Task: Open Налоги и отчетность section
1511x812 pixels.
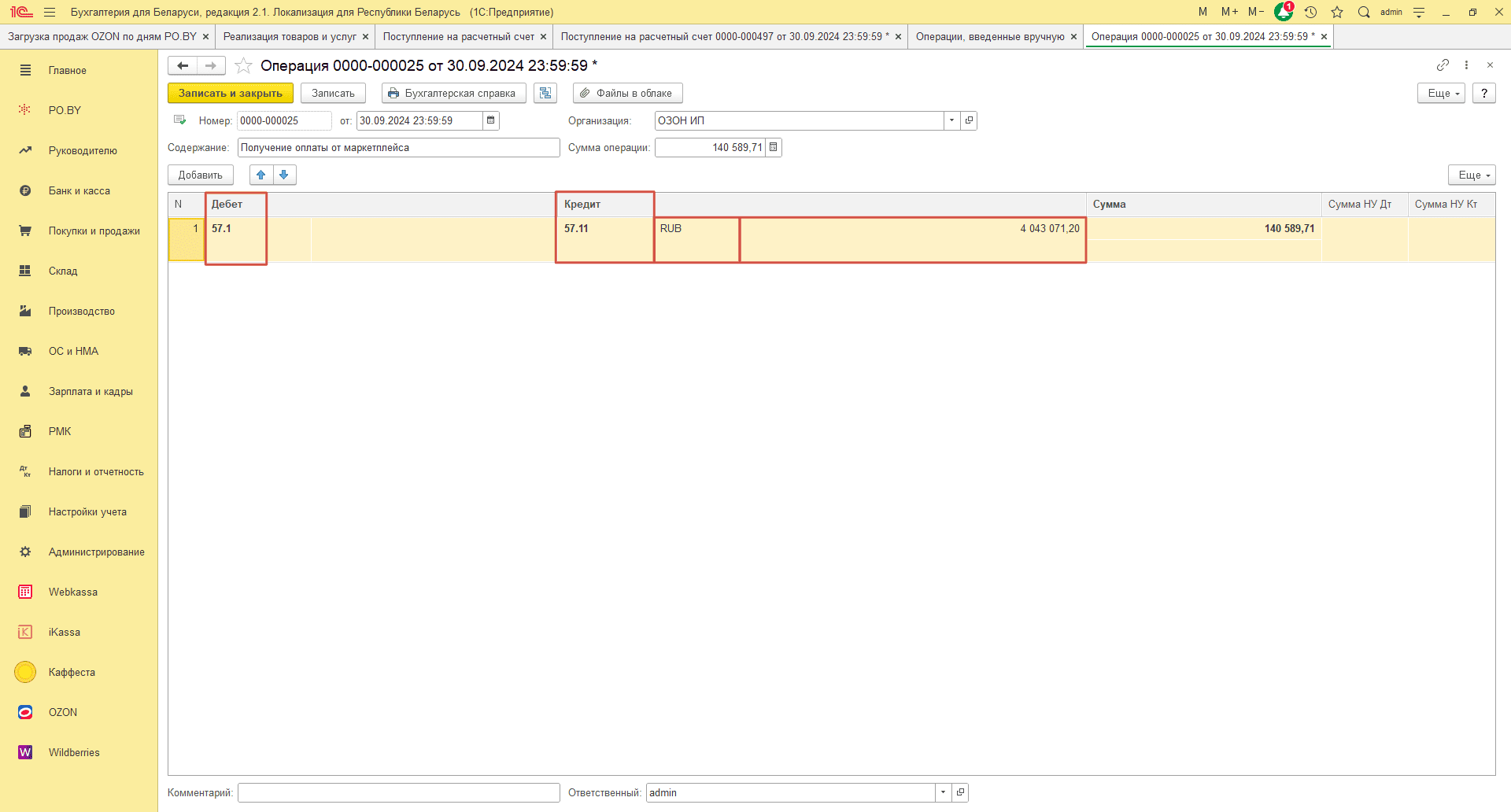Action: (96, 471)
